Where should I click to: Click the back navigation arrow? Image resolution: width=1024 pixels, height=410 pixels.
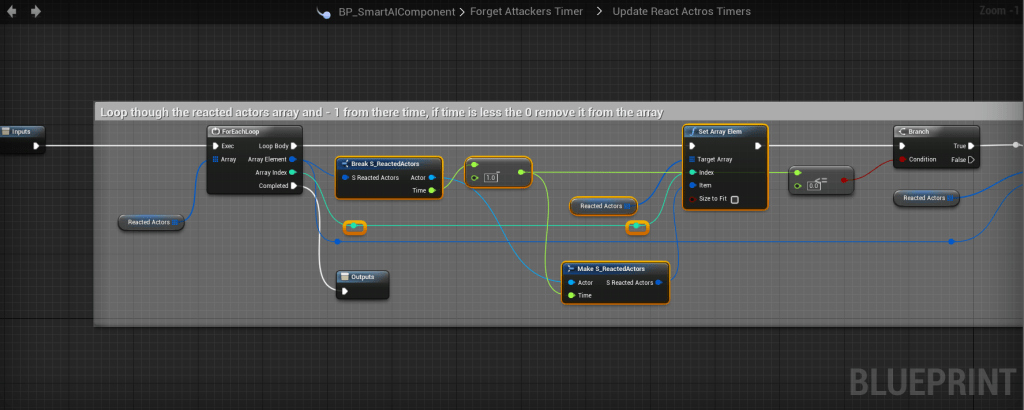coord(13,12)
